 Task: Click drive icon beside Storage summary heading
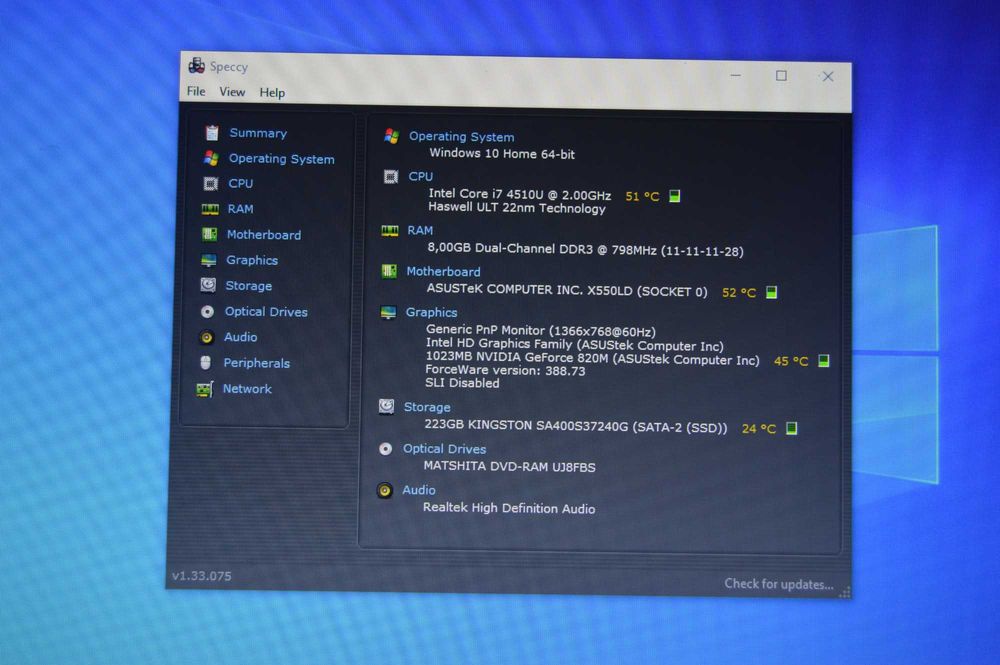[386, 406]
